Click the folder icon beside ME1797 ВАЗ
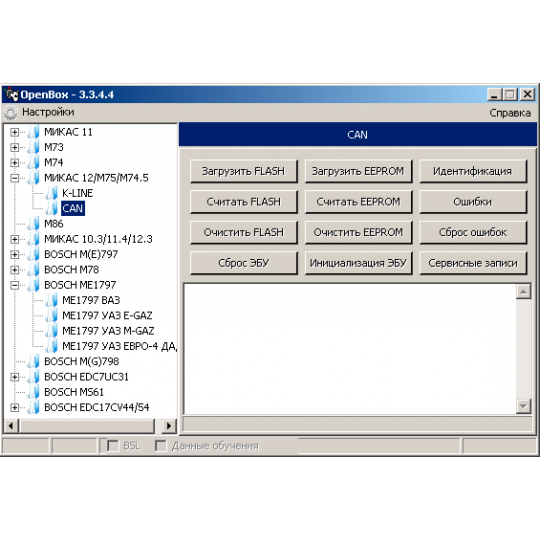540x540 pixels. click(x=52, y=300)
